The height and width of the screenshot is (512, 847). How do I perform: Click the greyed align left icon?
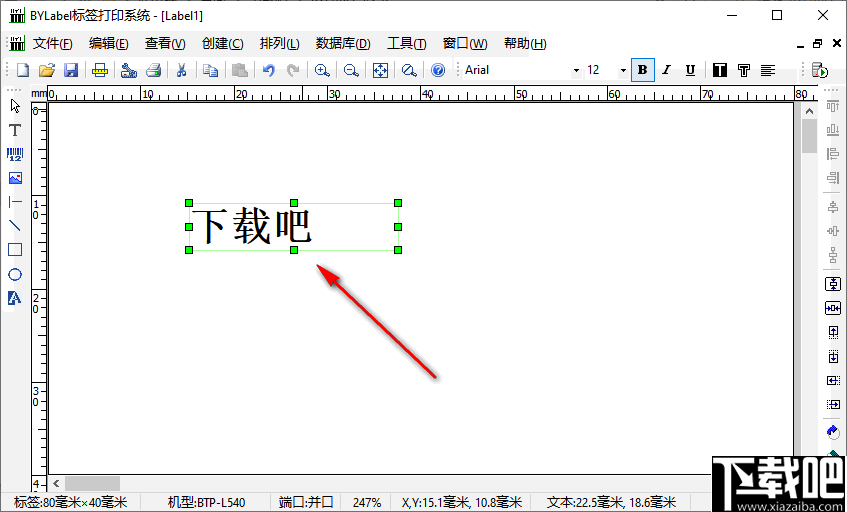pyautogui.click(x=833, y=154)
